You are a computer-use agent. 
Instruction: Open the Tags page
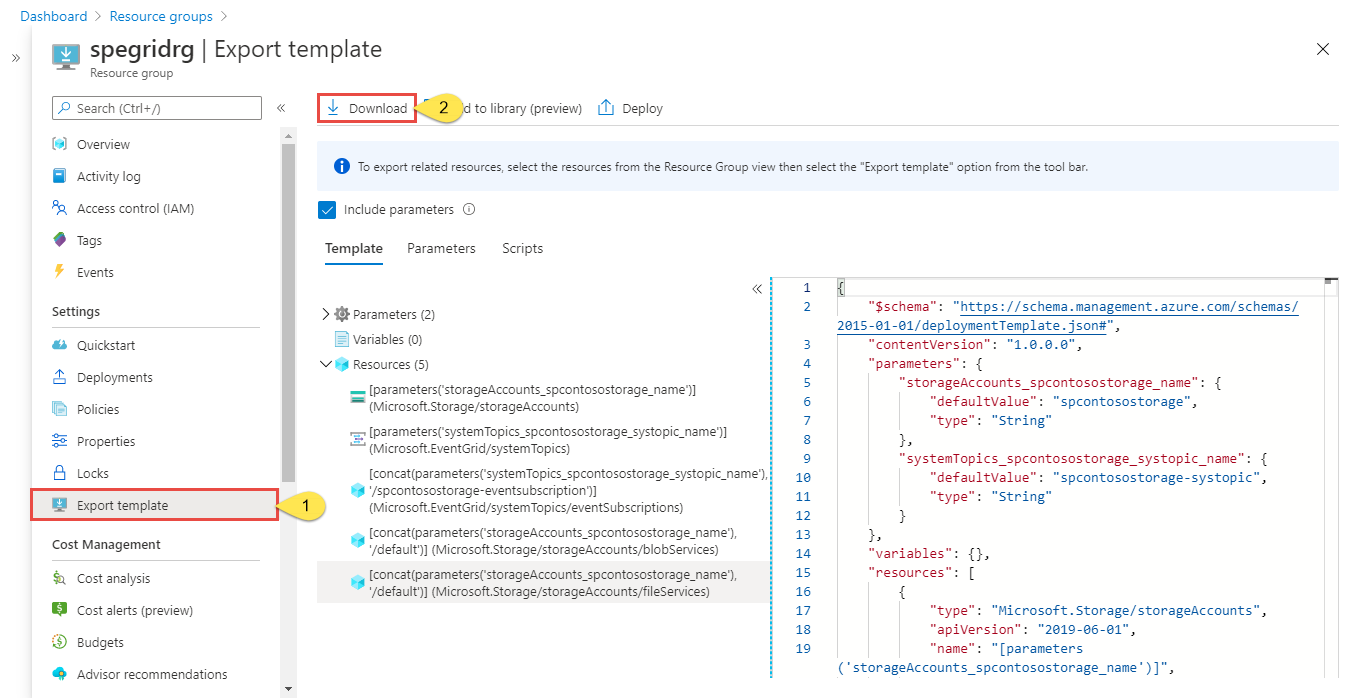pyautogui.click(x=89, y=240)
